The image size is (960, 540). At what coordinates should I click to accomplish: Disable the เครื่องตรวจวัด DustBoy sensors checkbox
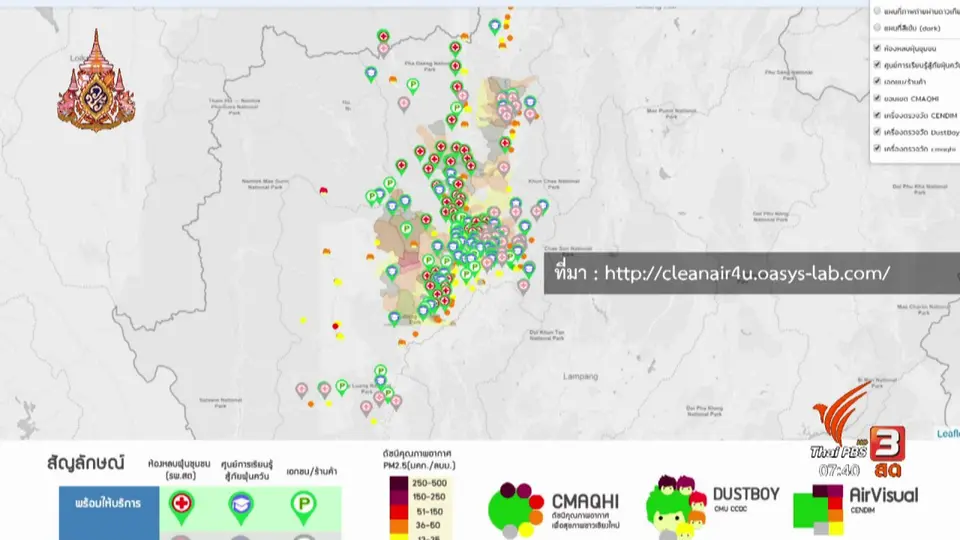pyautogui.click(x=877, y=131)
